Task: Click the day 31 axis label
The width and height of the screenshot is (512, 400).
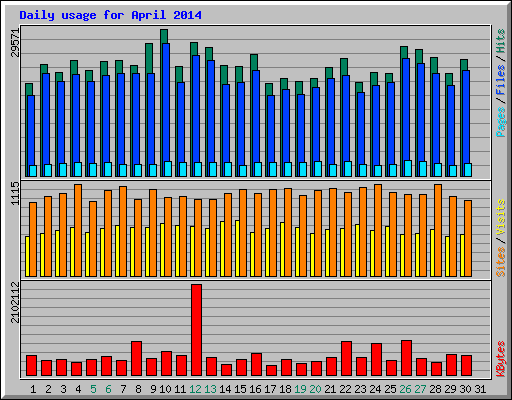Action: click(480, 389)
